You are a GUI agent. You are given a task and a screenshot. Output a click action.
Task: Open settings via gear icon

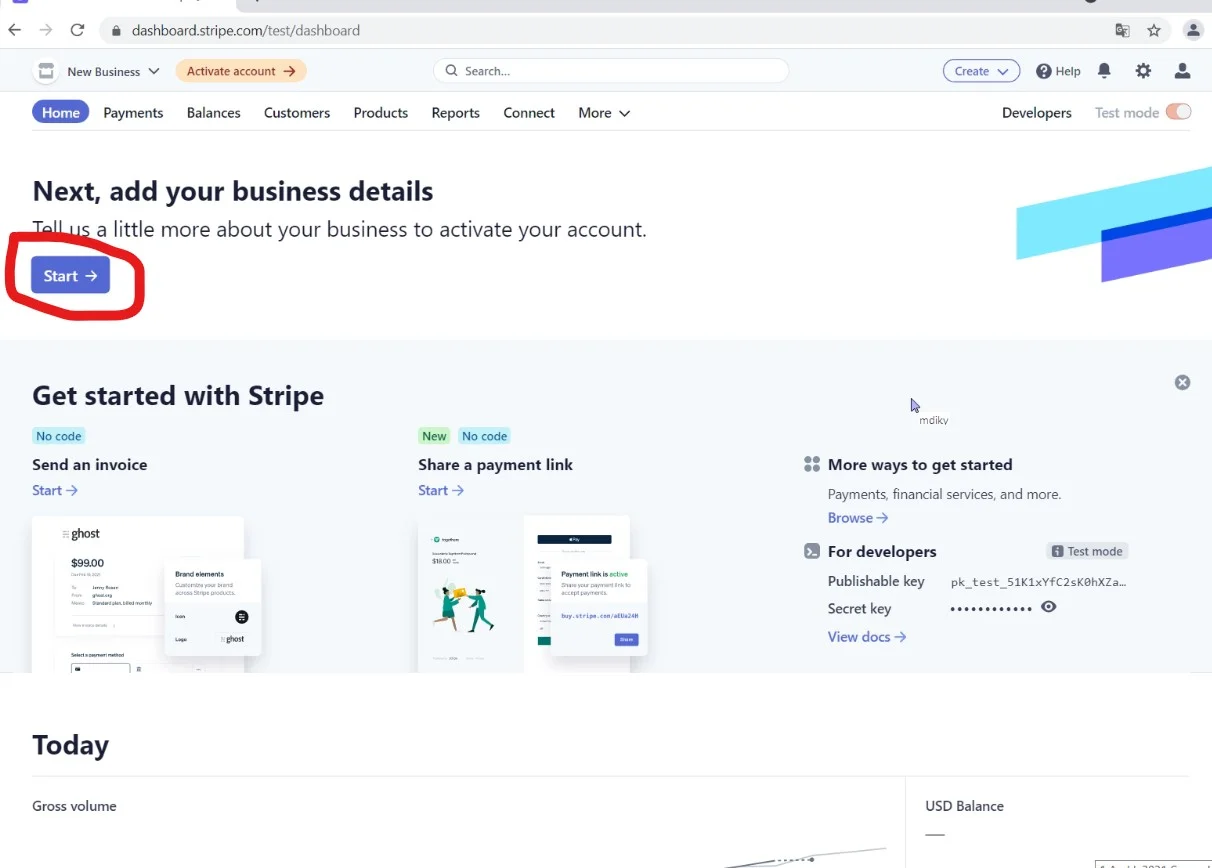1143,71
